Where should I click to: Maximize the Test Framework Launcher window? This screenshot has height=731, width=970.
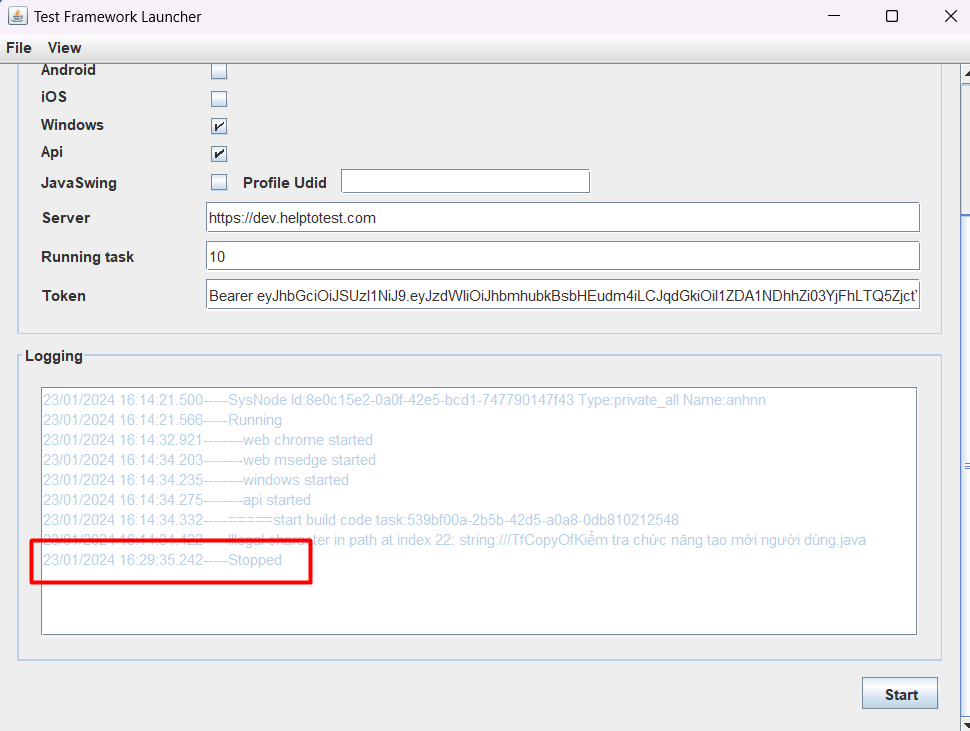[x=891, y=16]
